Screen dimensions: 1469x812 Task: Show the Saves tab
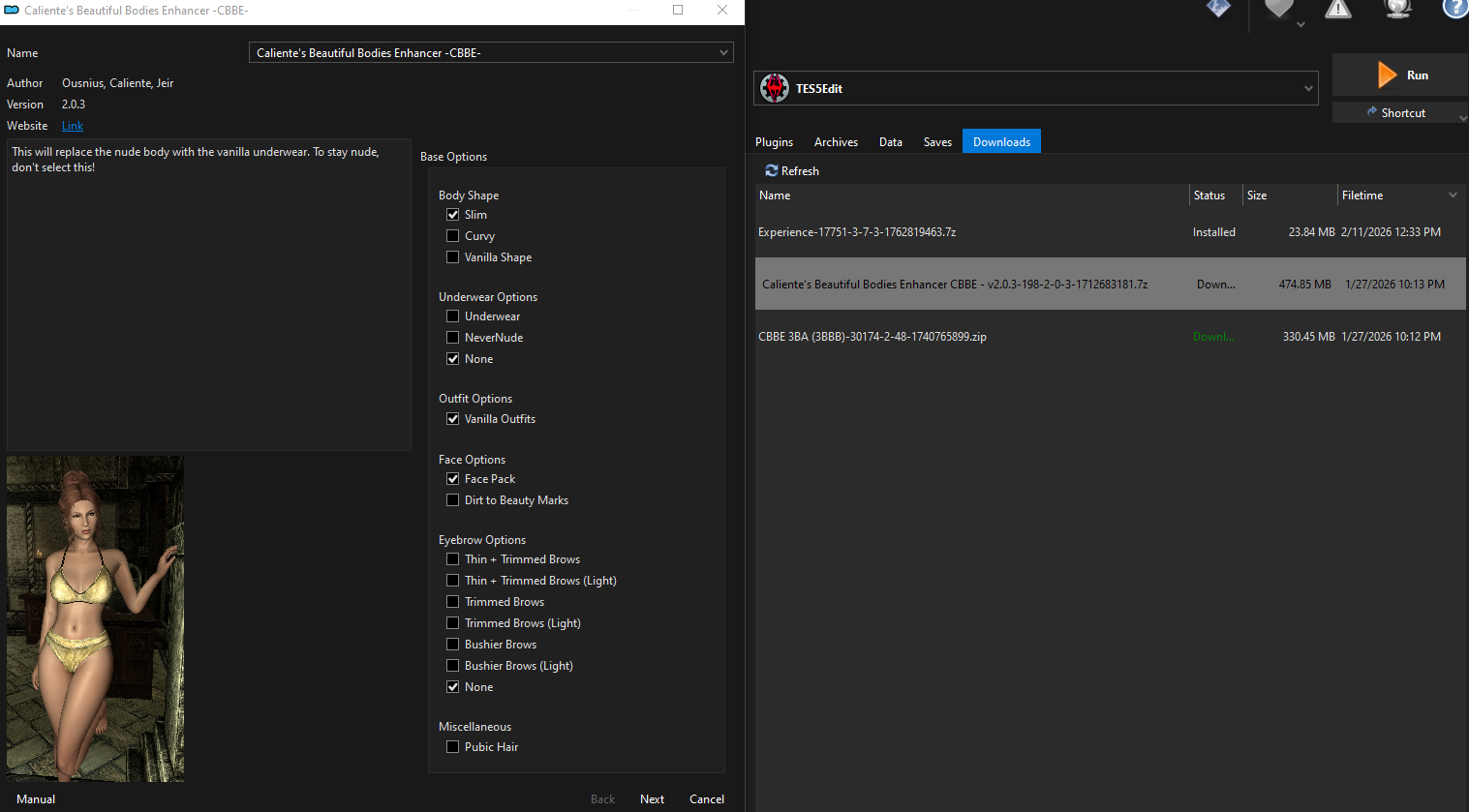pyautogui.click(x=937, y=142)
